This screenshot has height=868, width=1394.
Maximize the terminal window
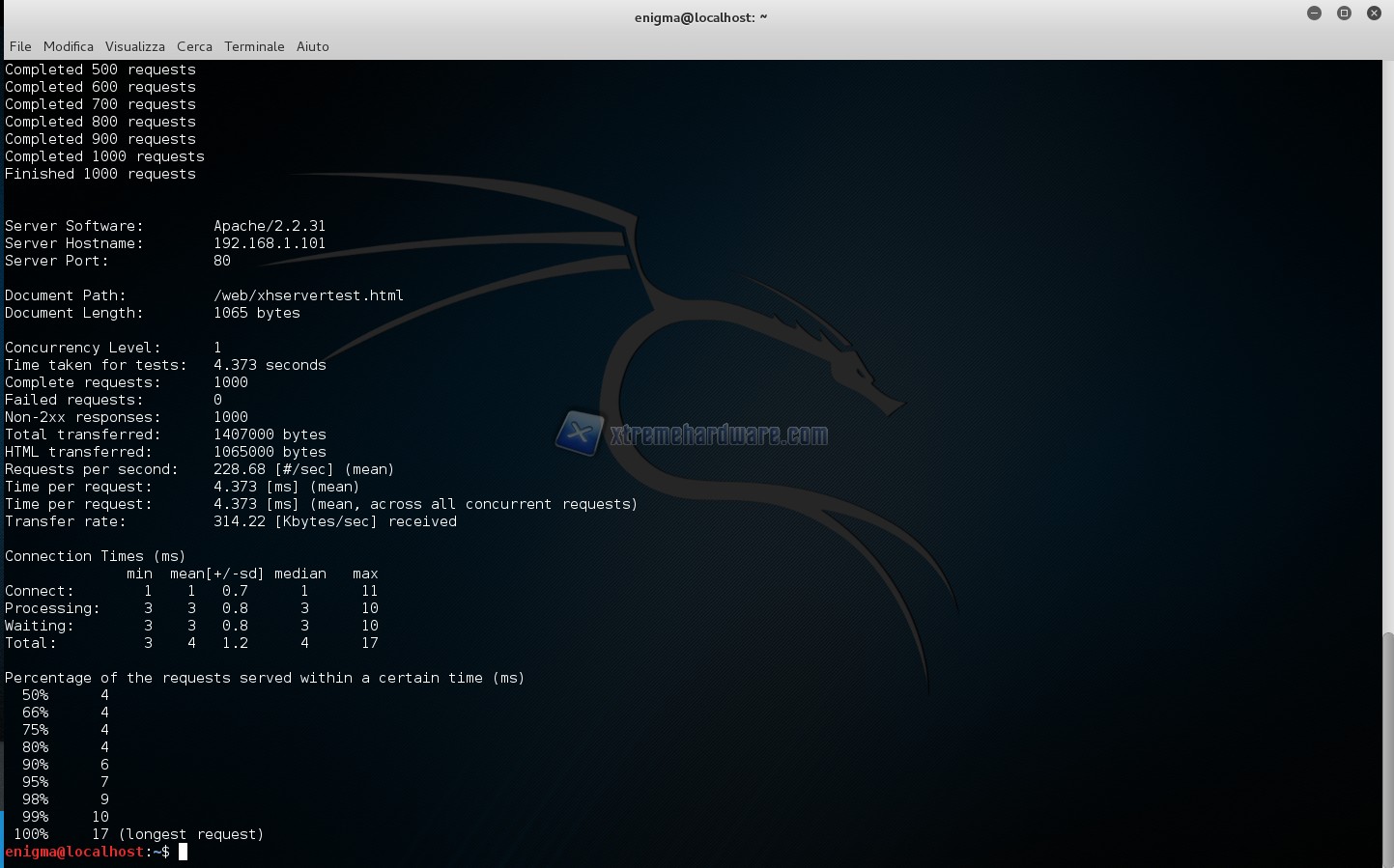pos(1344,13)
